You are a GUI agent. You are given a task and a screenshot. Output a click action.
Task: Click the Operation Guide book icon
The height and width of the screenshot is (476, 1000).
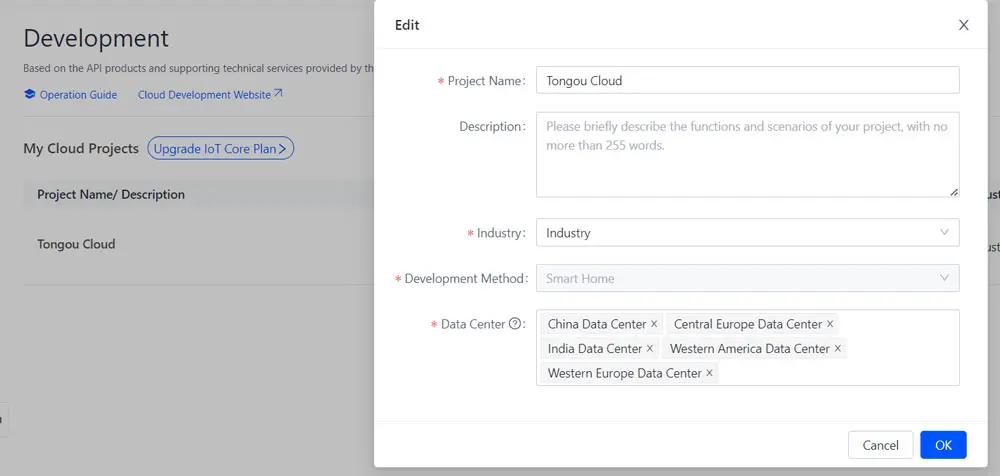(x=29, y=95)
